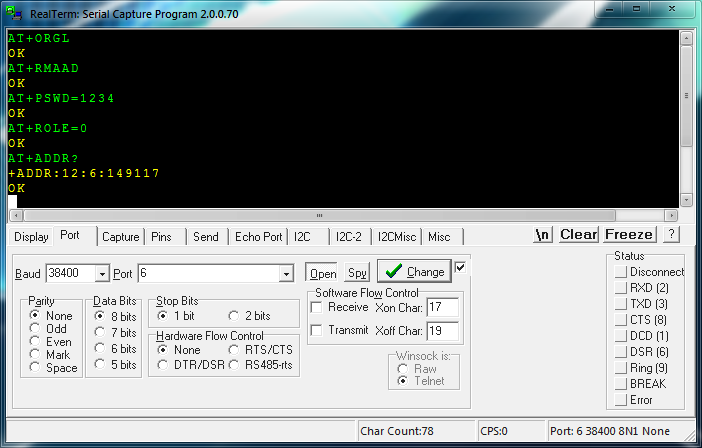Expand the Baud rate dropdown
The width and height of the screenshot is (702, 448).
[101, 273]
